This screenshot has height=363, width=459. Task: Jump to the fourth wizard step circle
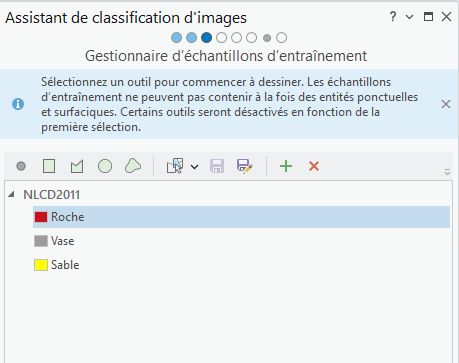click(221, 38)
